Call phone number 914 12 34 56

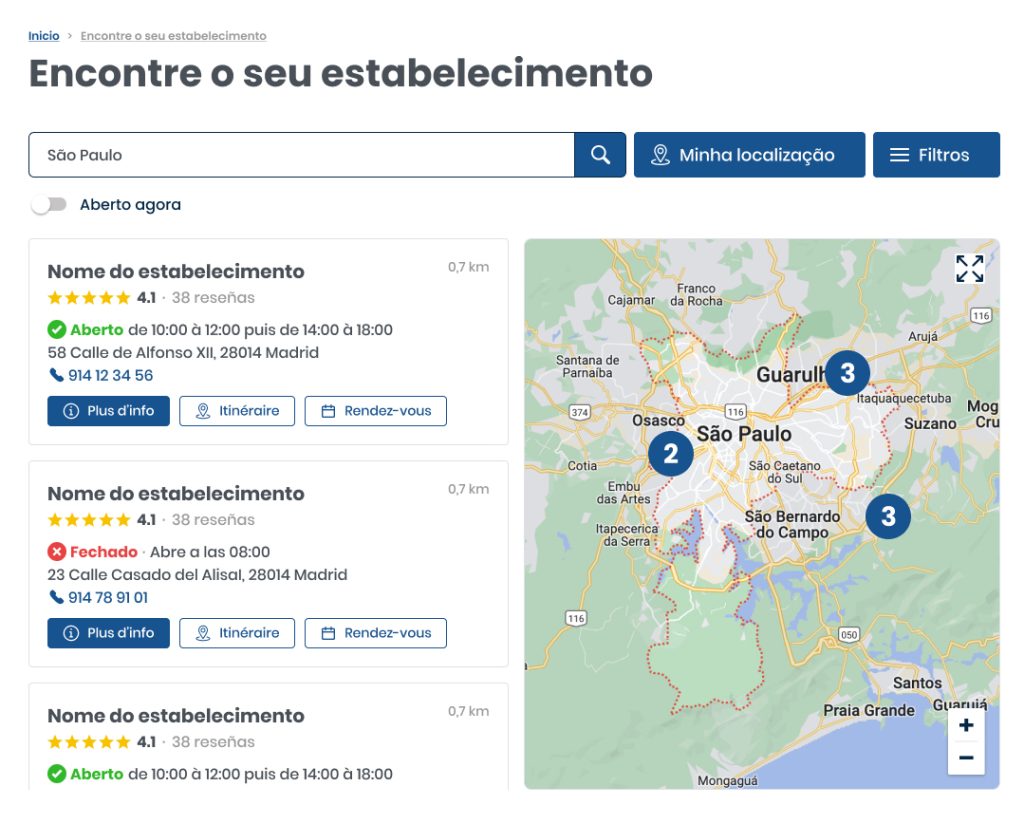pos(101,375)
